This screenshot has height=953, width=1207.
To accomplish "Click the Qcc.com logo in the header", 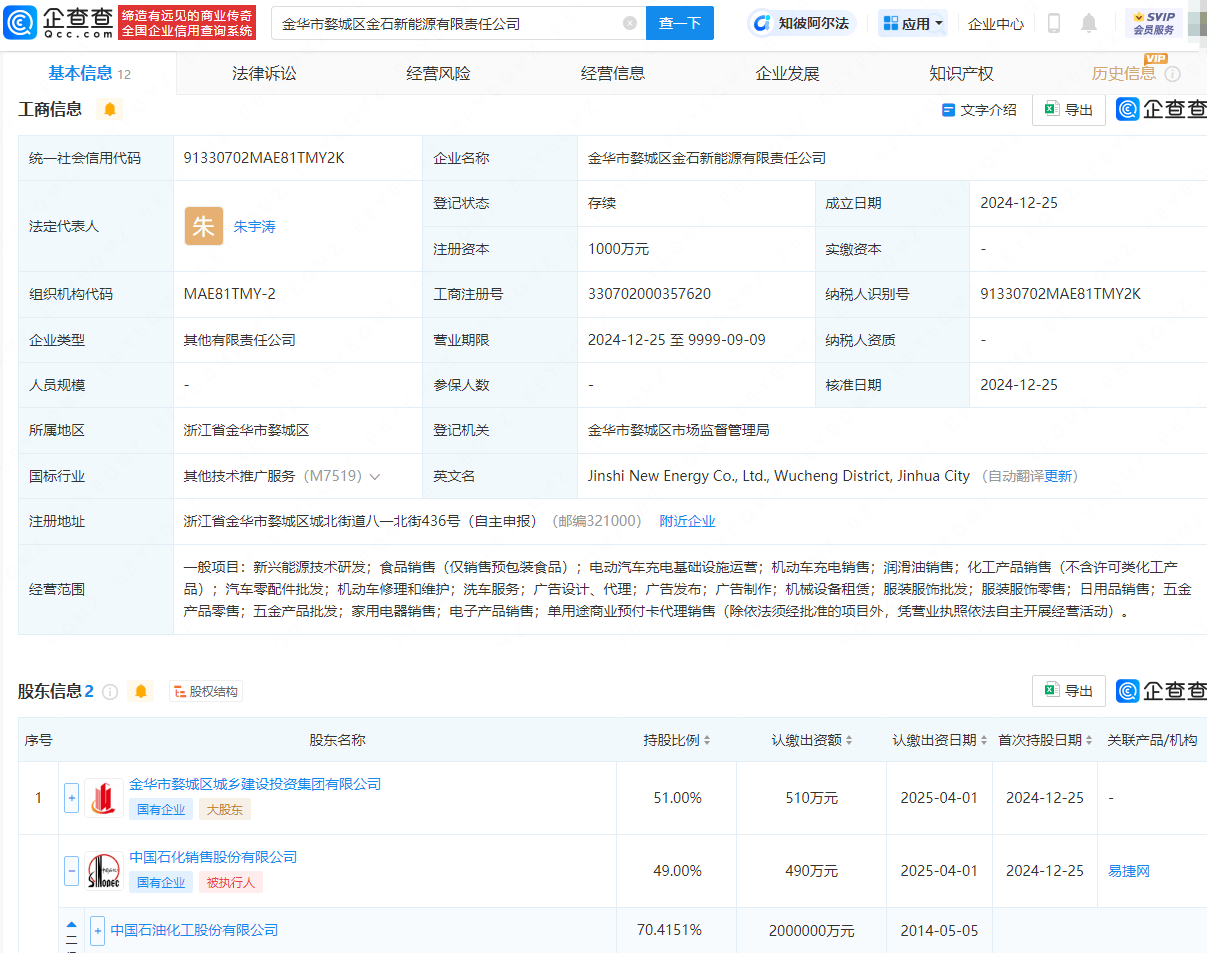I will point(60,22).
